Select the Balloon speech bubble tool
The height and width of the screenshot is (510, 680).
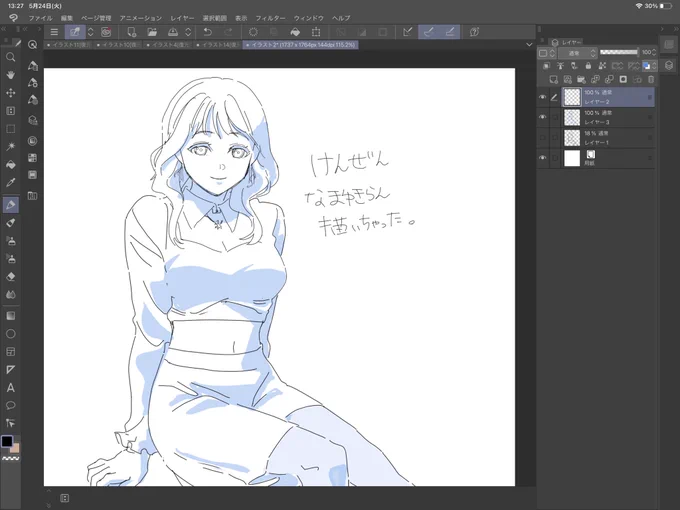click(x=11, y=405)
